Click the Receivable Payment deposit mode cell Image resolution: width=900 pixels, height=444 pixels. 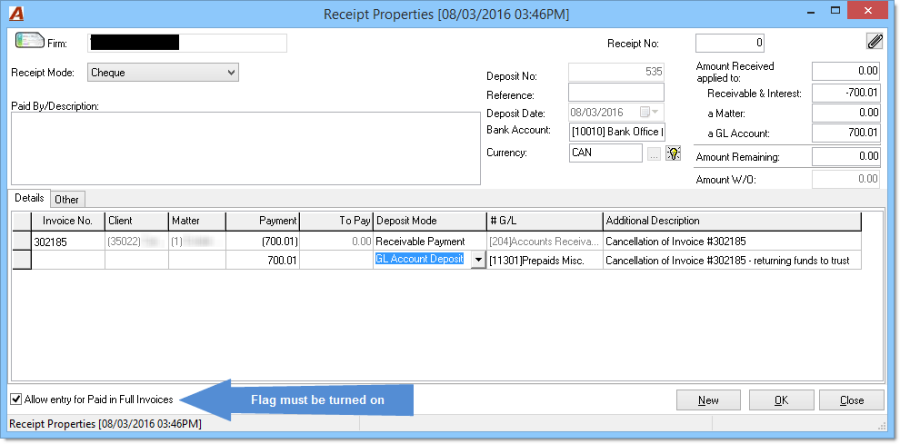pos(430,242)
